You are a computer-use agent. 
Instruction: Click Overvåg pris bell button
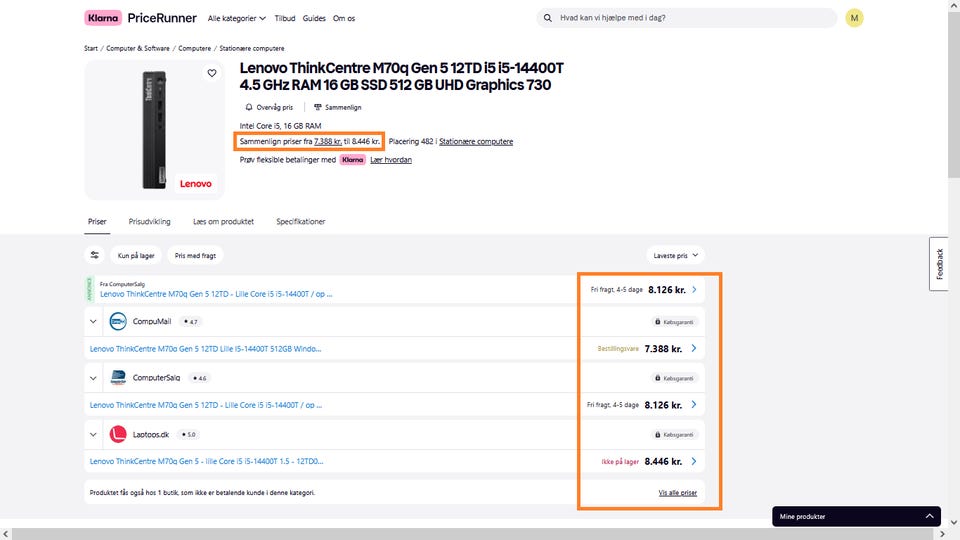coord(269,107)
